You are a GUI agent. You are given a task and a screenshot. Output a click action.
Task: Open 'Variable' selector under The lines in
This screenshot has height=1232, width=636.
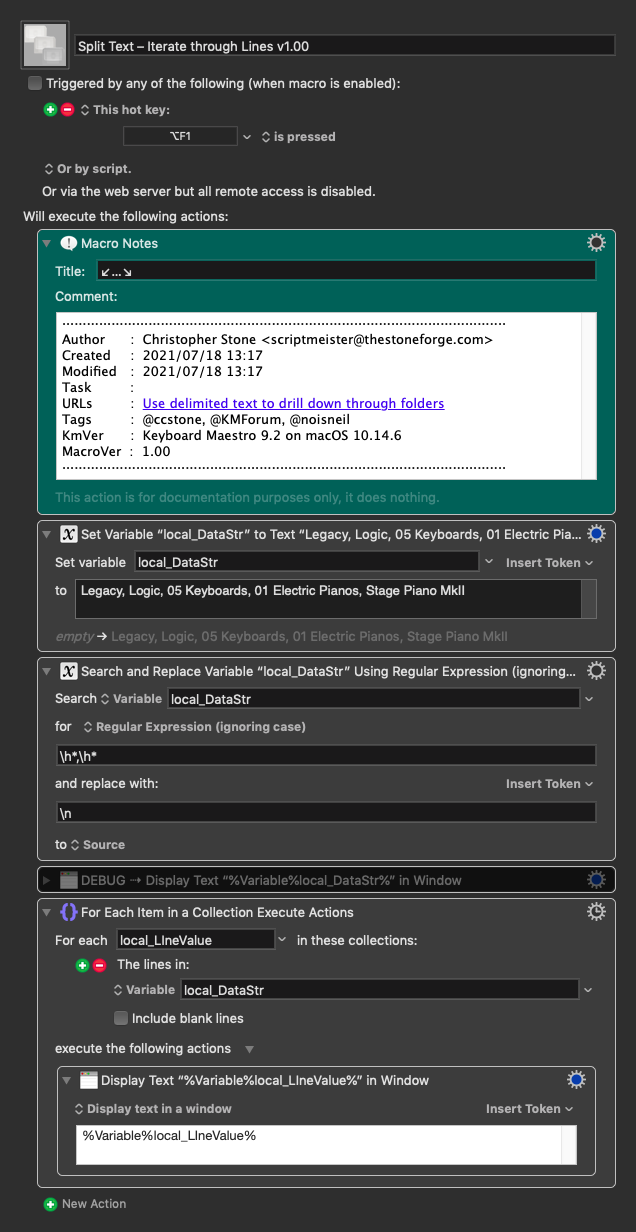coord(144,990)
